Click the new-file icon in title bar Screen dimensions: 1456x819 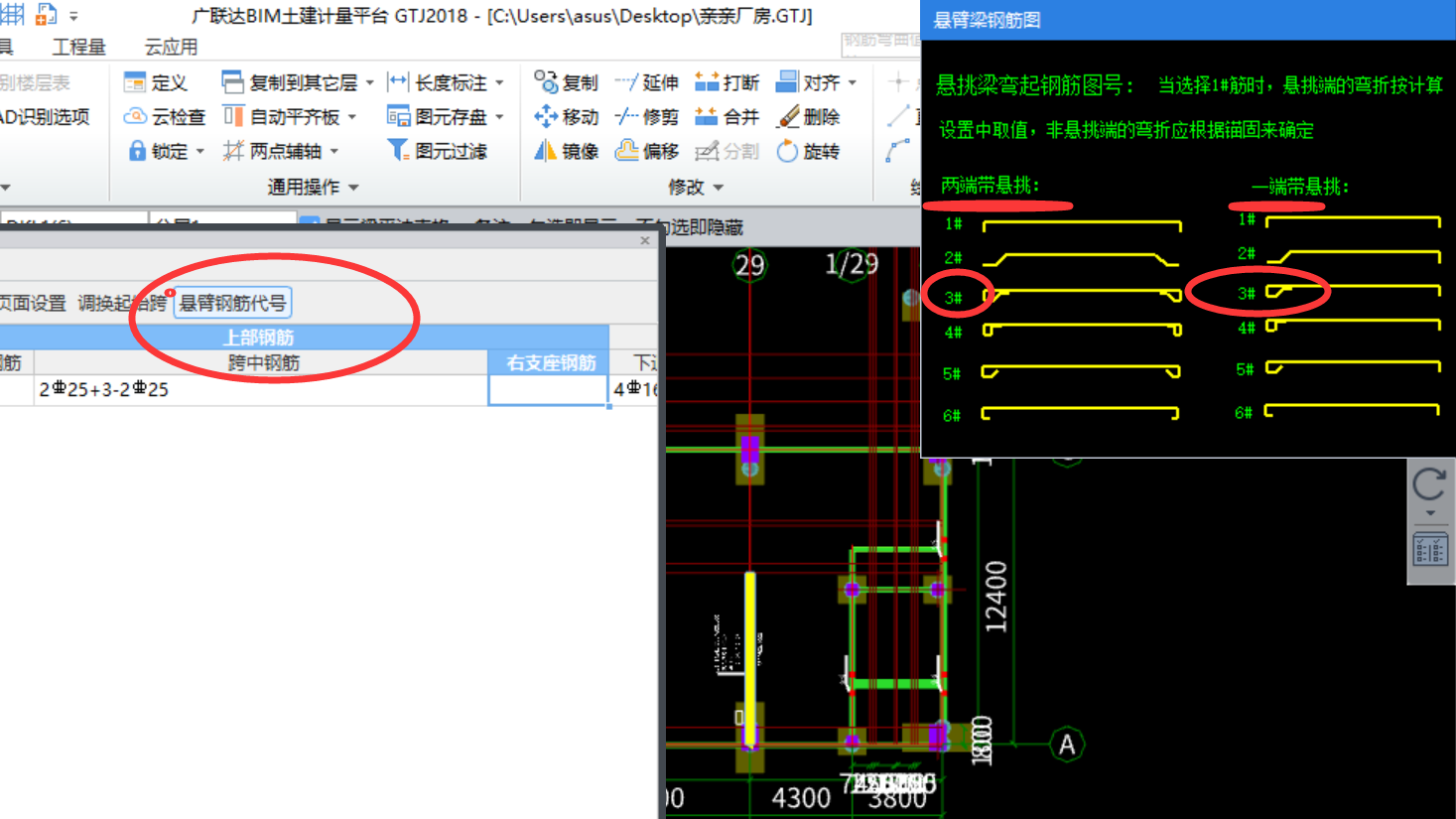point(46,14)
